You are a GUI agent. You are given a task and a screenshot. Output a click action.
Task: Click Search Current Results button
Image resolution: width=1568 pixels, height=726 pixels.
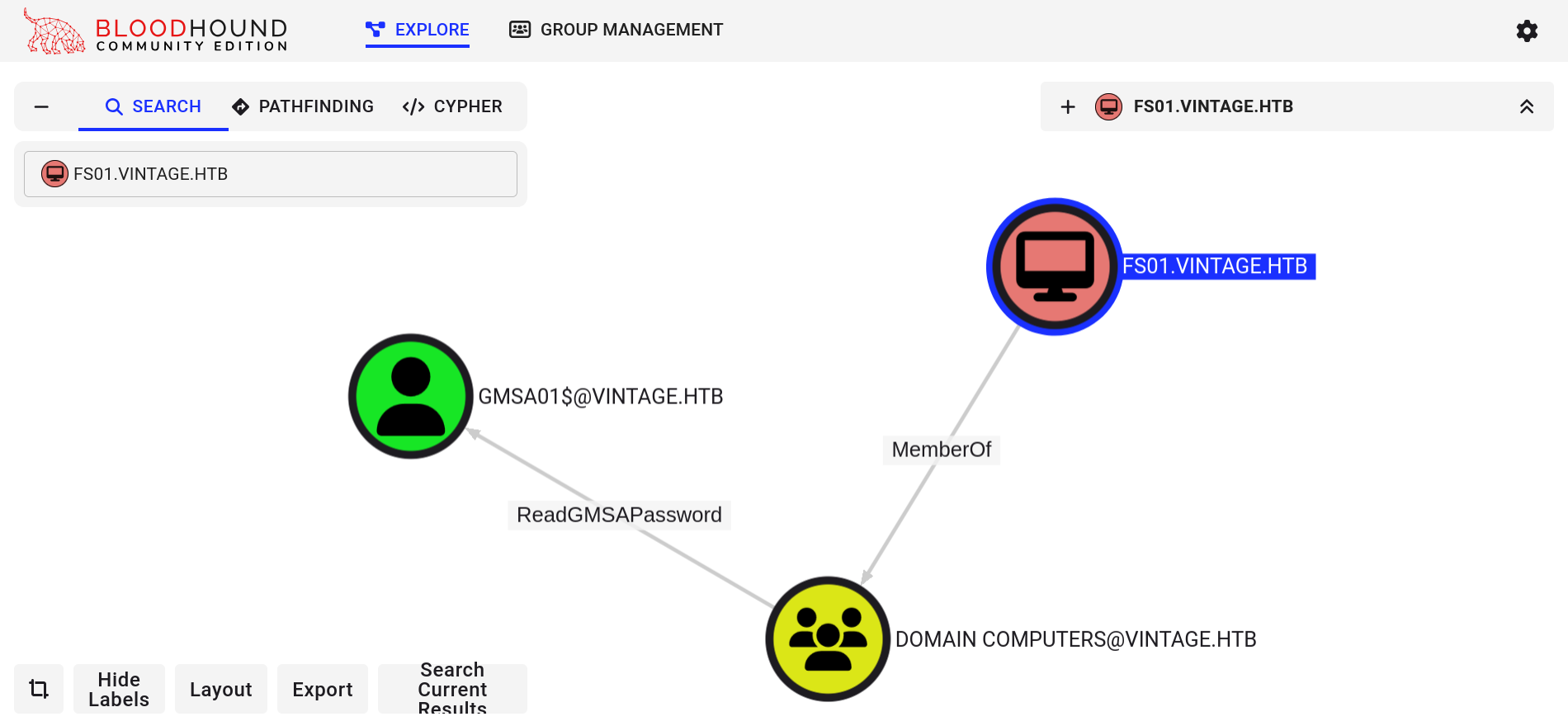[x=452, y=689]
